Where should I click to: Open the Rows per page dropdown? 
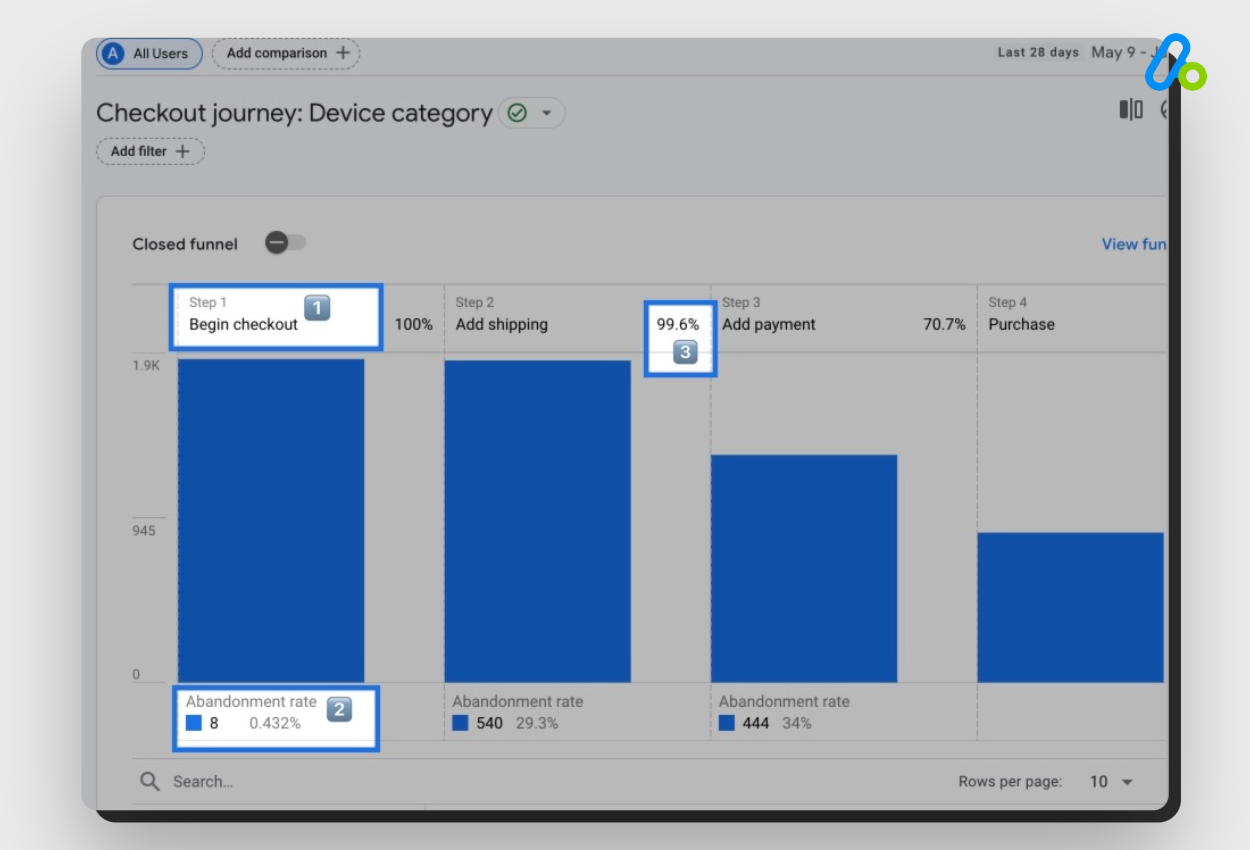1111,781
